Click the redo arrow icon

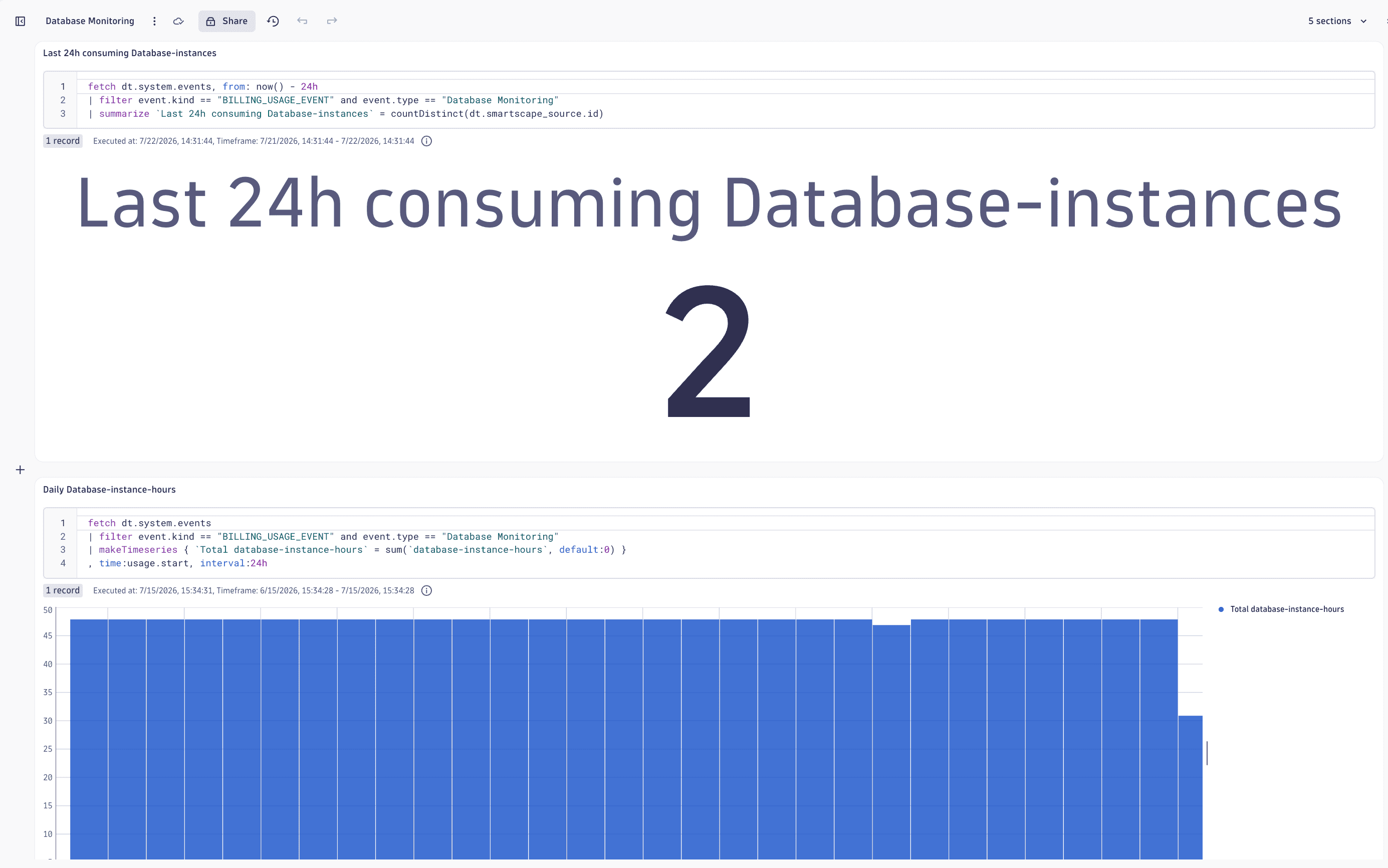coord(332,21)
